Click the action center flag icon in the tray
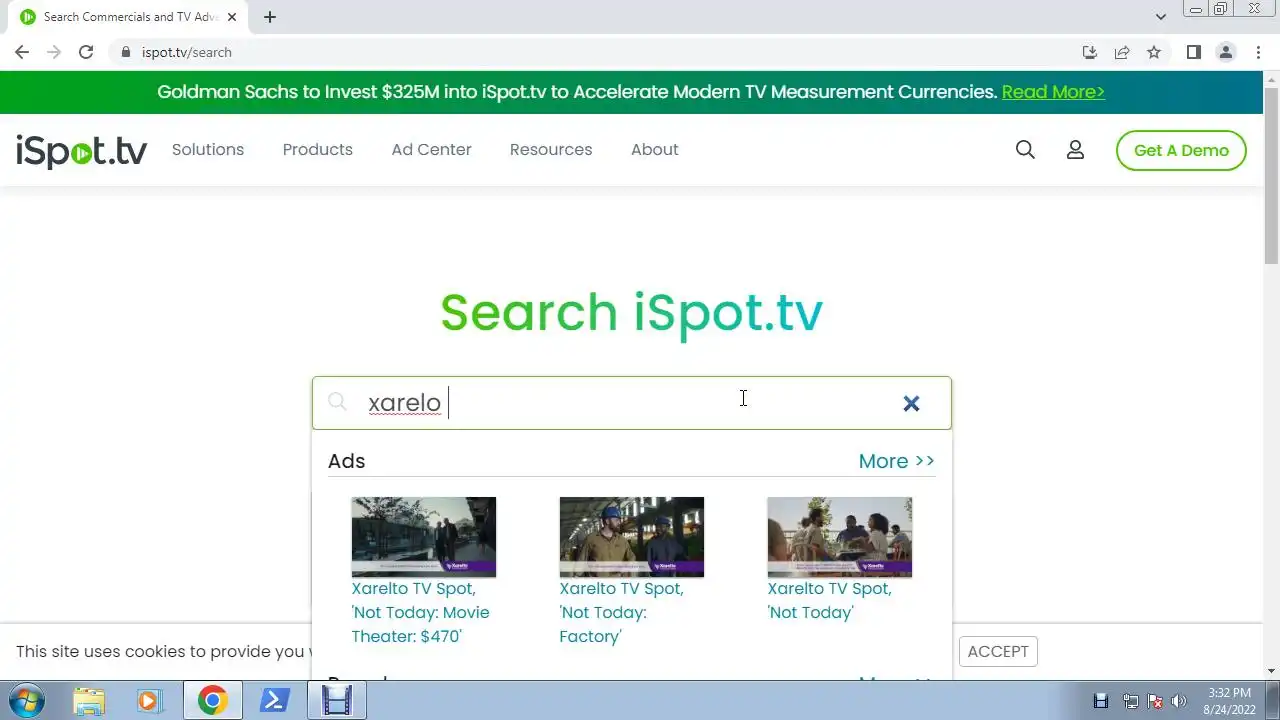 tap(1155, 701)
